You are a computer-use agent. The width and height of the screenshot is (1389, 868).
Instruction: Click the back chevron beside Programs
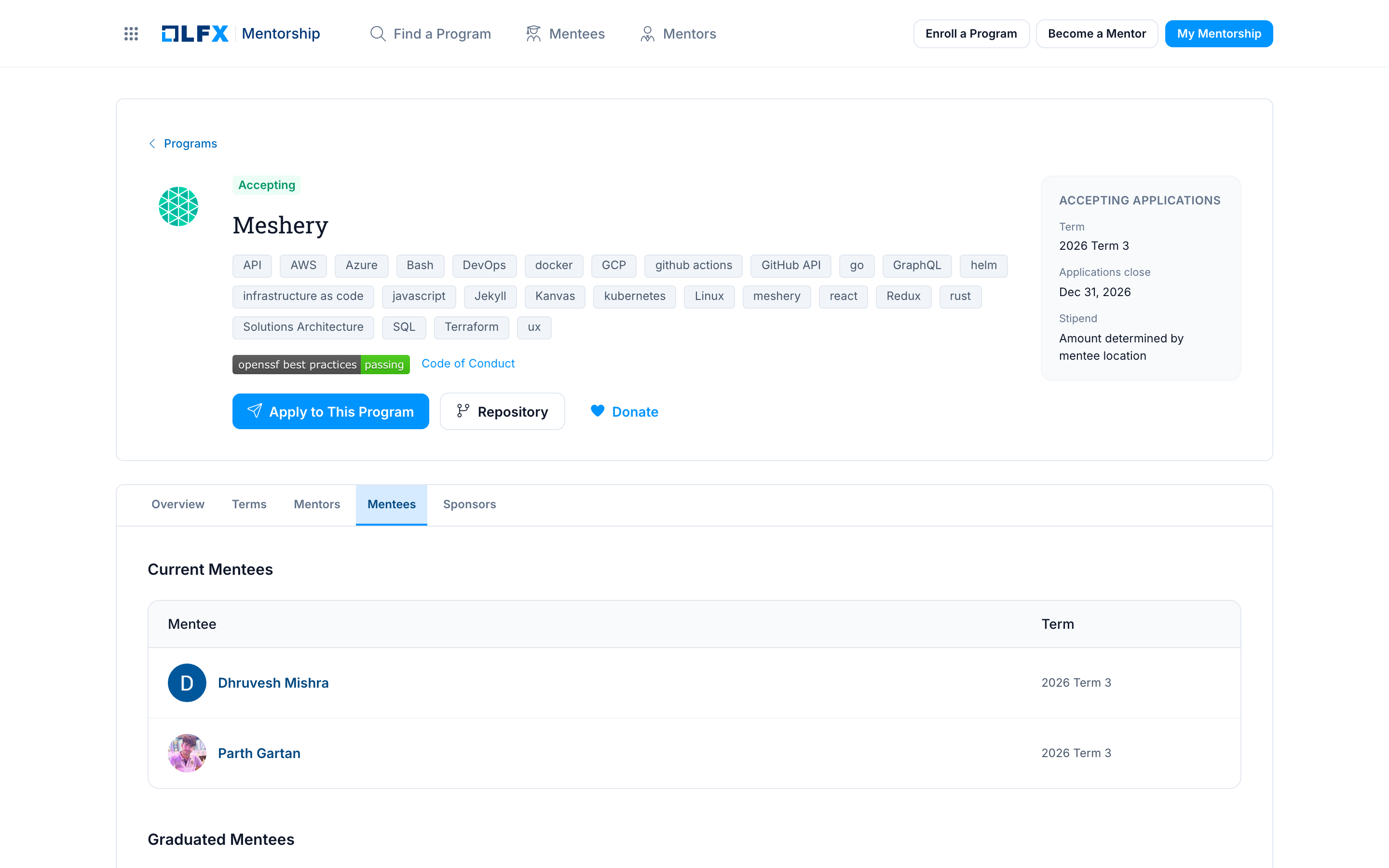(x=152, y=144)
